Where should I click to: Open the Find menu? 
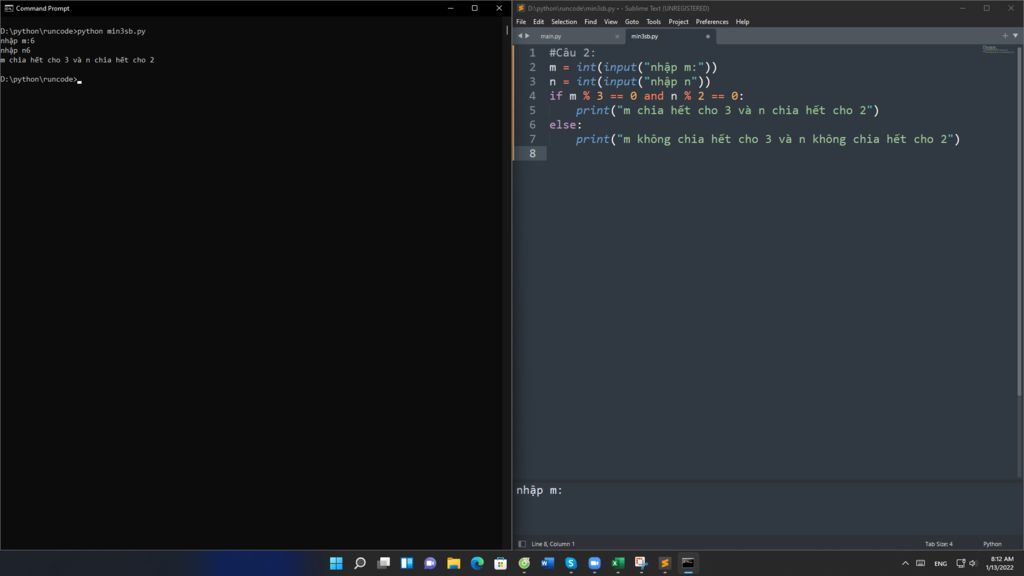pos(590,22)
